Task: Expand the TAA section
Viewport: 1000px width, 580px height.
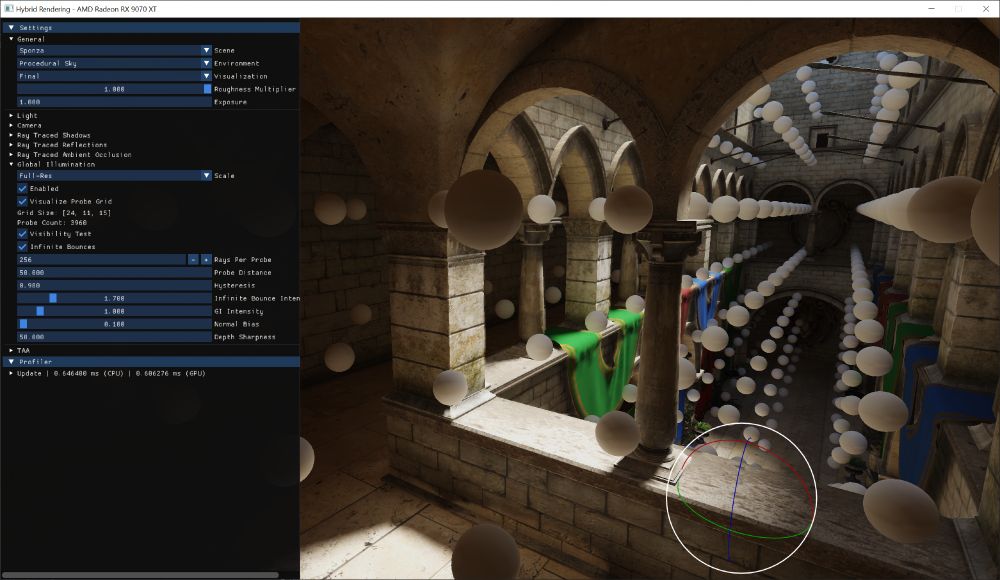Action: coord(11,350)
